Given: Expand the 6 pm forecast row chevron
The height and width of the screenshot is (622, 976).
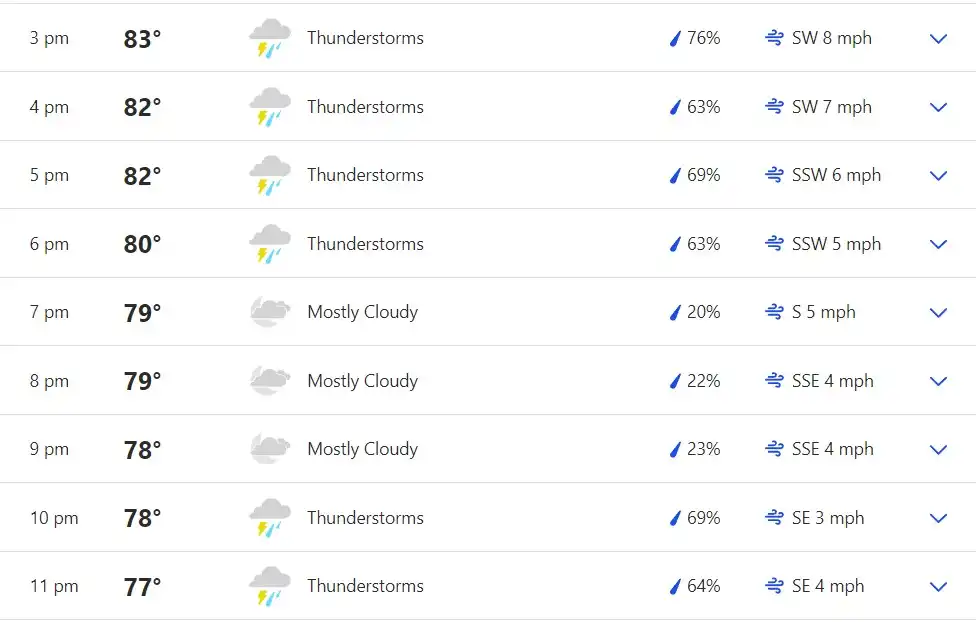Looking at the screenshot, I should coord(938,244).
